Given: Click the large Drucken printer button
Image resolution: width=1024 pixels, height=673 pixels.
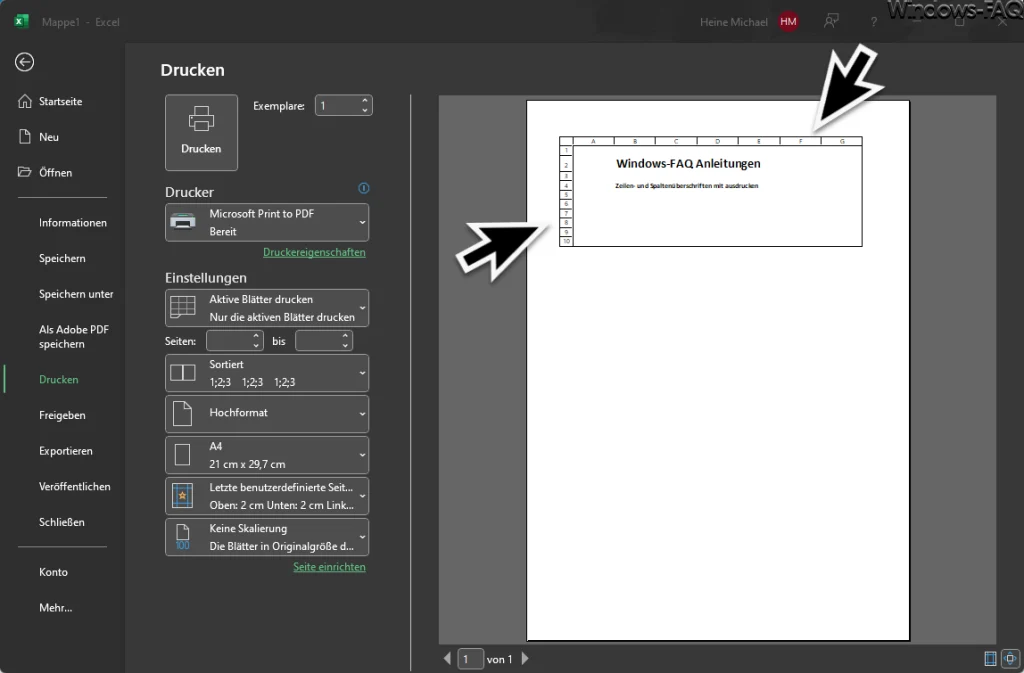Looking at the screenshot, I should point(201,133).
